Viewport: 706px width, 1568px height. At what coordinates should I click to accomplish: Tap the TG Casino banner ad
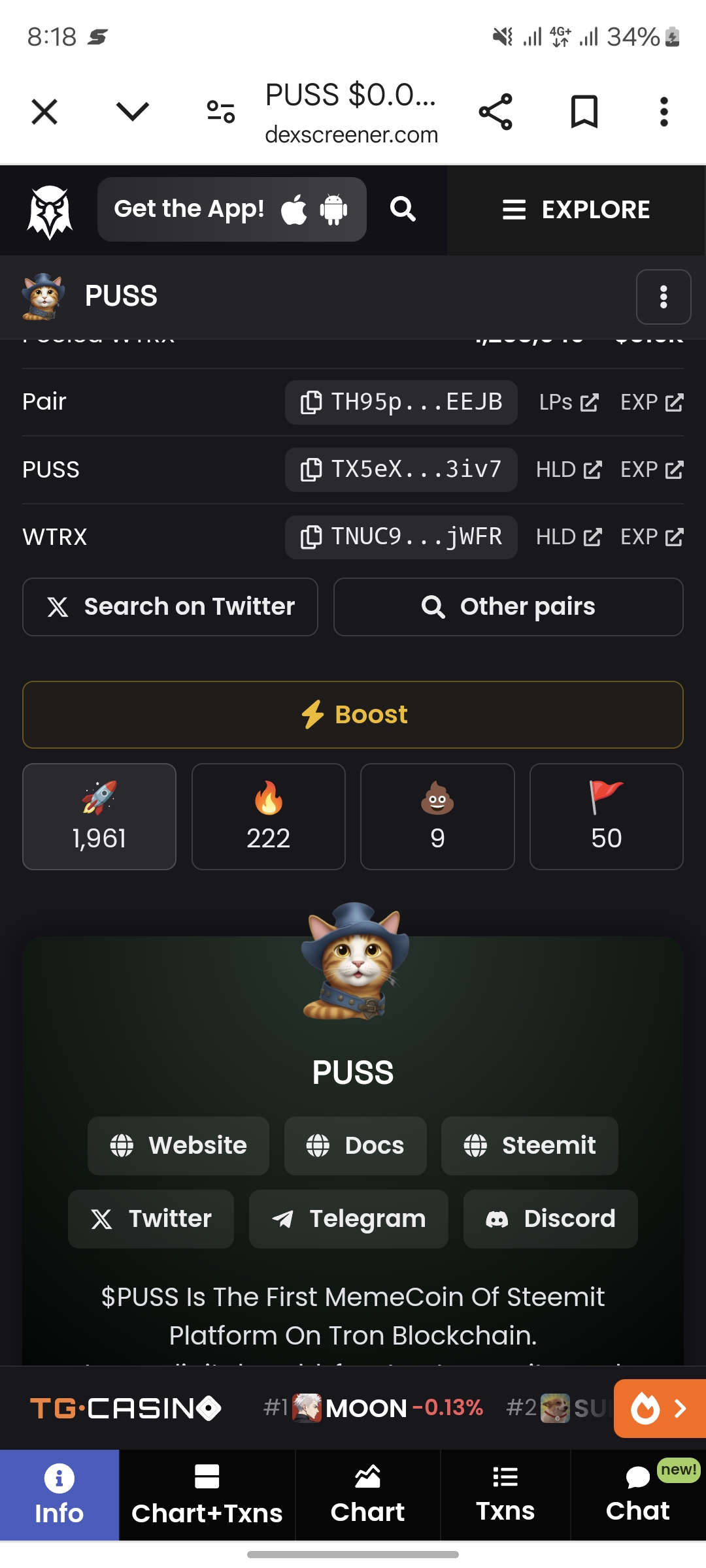pyautogui.click(x=126, y=1409)
